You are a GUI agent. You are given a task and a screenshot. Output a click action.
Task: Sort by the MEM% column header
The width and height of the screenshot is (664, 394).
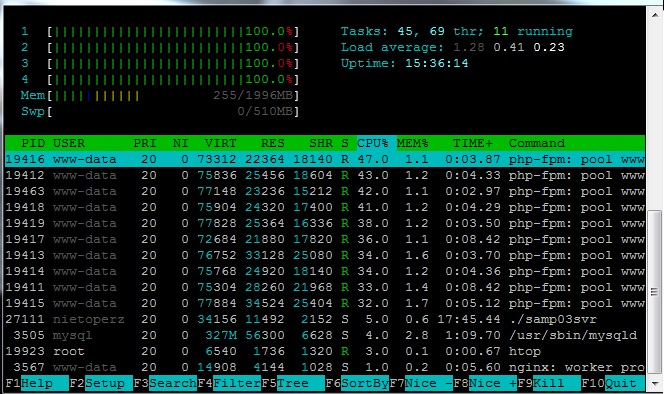click(x=412, y=143)
